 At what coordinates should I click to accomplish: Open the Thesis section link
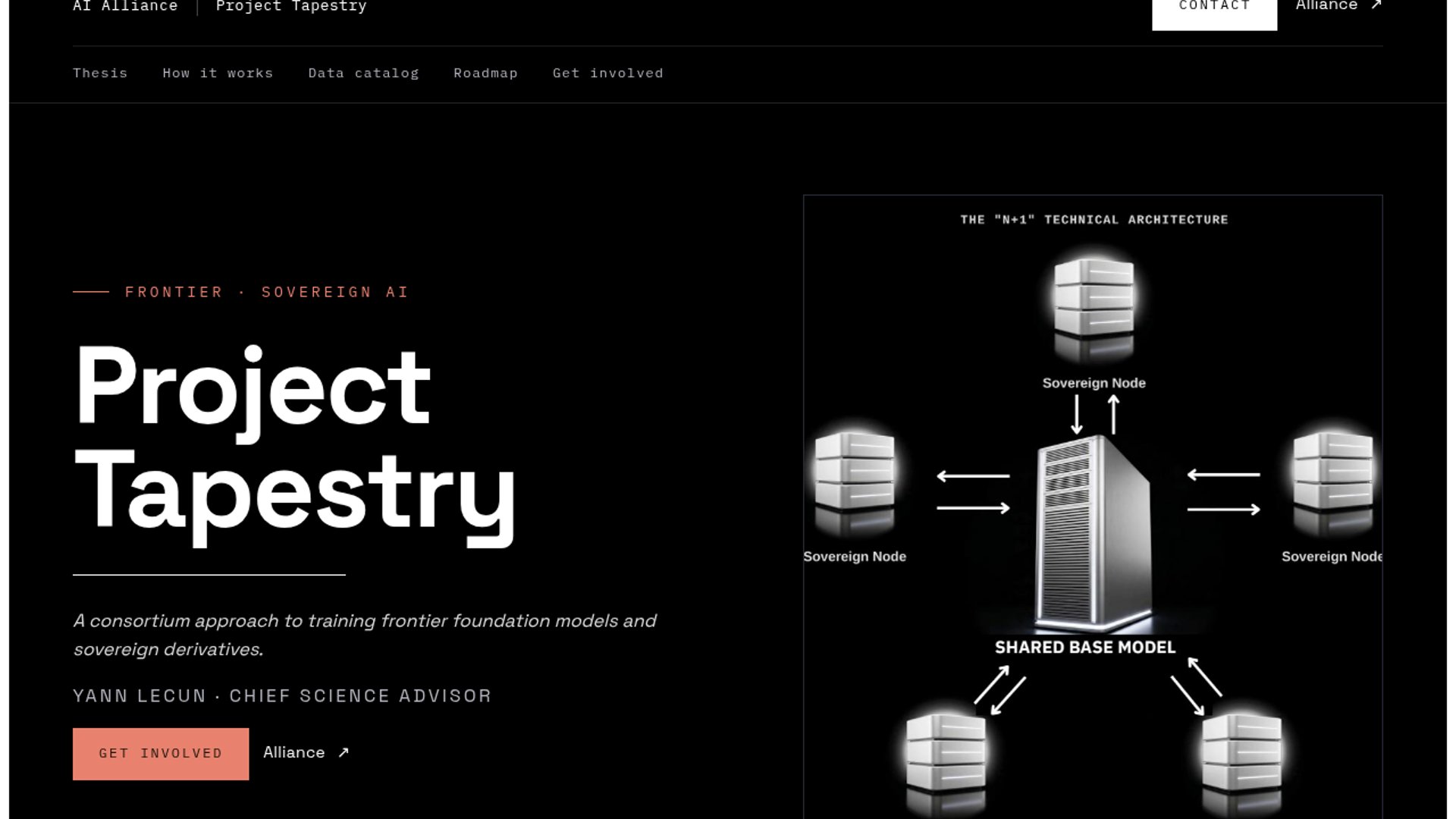(100, 74)
